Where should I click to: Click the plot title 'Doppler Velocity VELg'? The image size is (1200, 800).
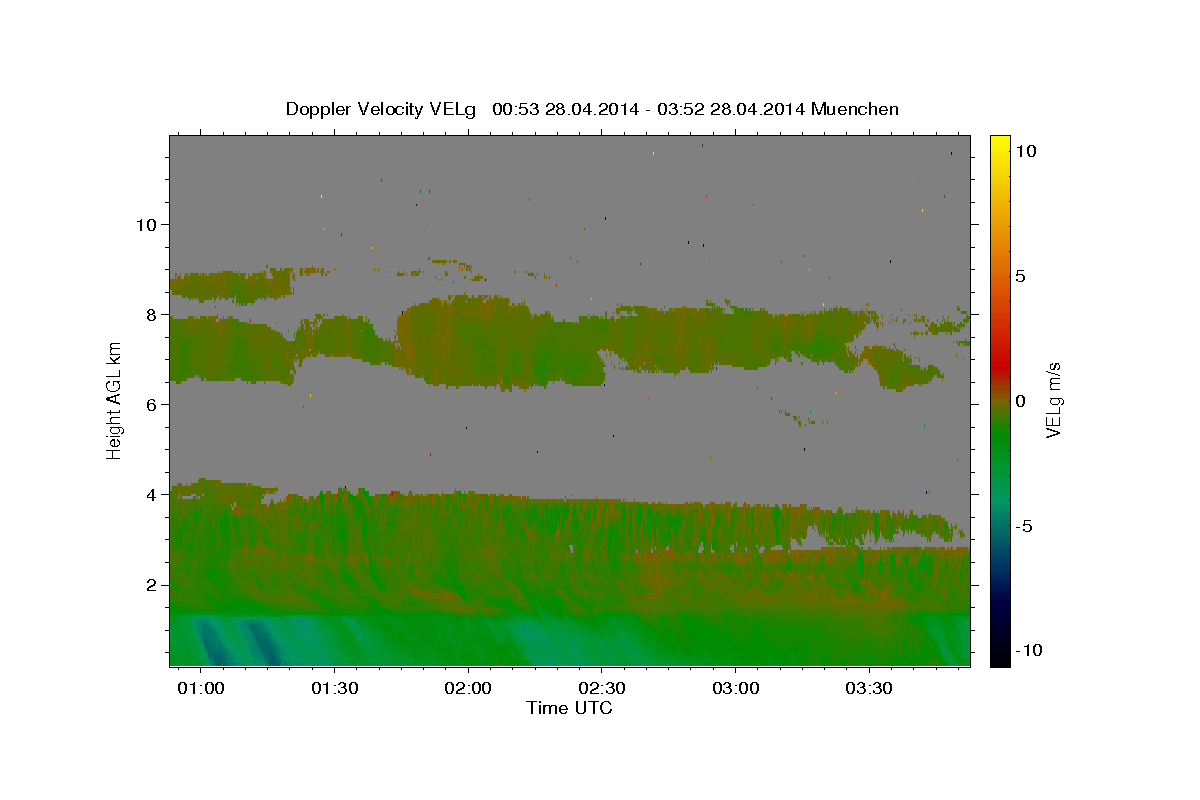click(382, 109)
